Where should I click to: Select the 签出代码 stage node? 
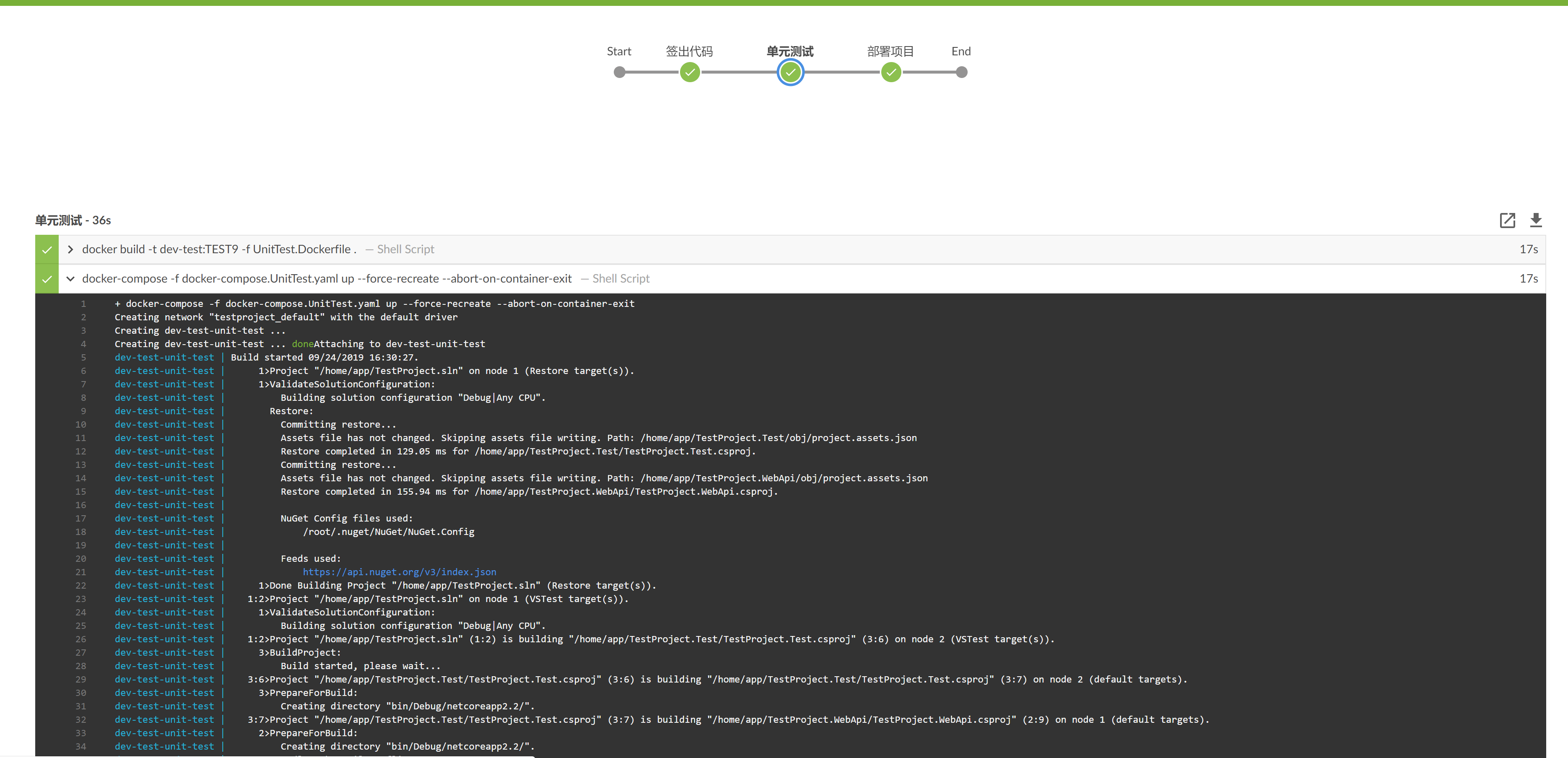690,73
